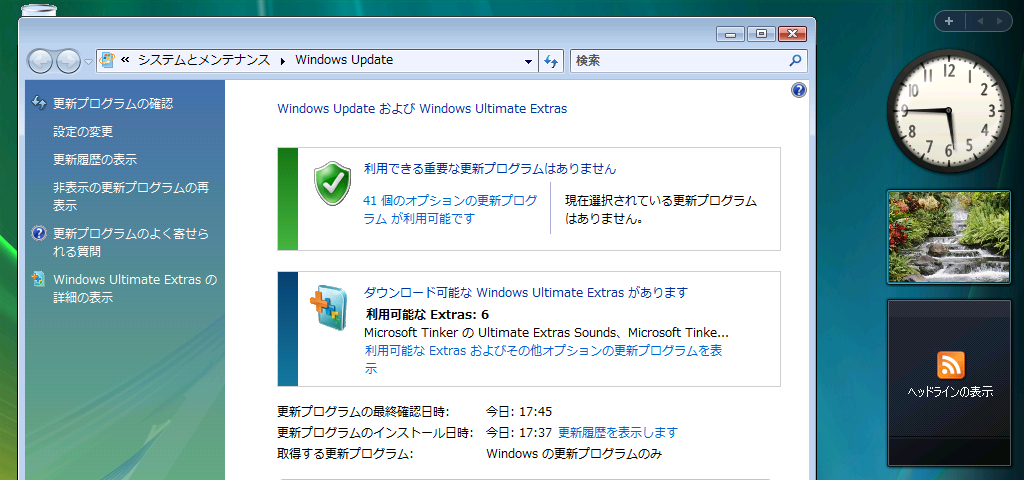The image size is (1024, 480).
Task: Click the refresh button next to the address bar
Action: [551, 61]
